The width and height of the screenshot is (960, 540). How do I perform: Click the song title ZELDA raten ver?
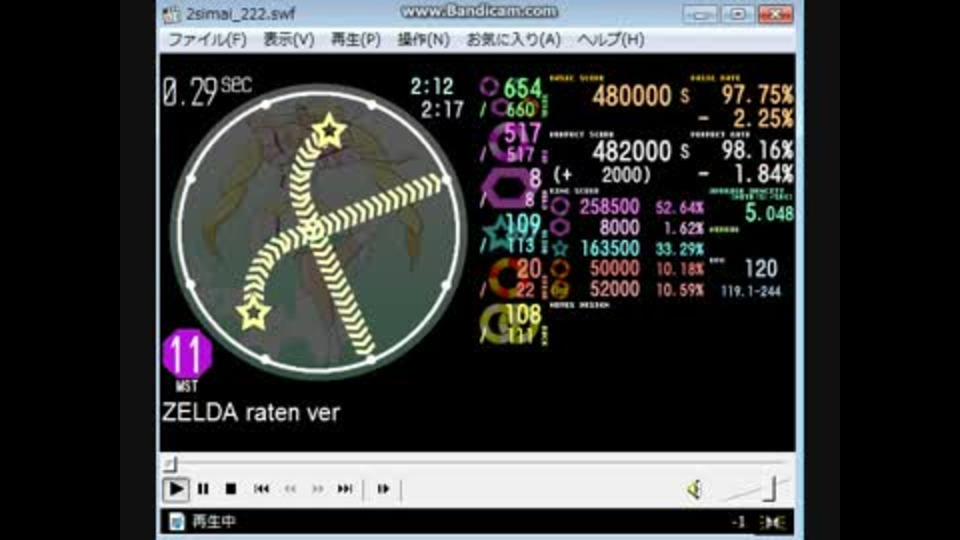(x=251, y=413)
